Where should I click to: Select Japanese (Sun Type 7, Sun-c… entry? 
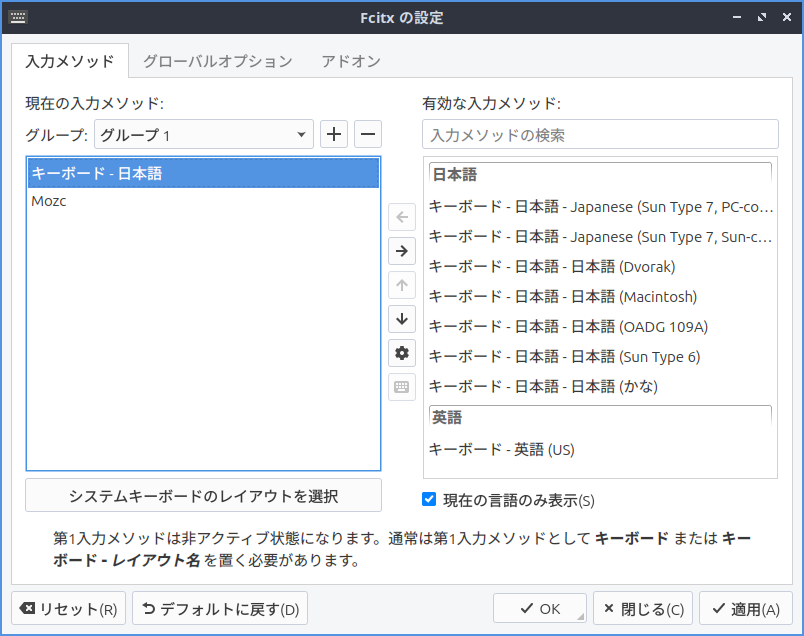[x=600, y=236]
